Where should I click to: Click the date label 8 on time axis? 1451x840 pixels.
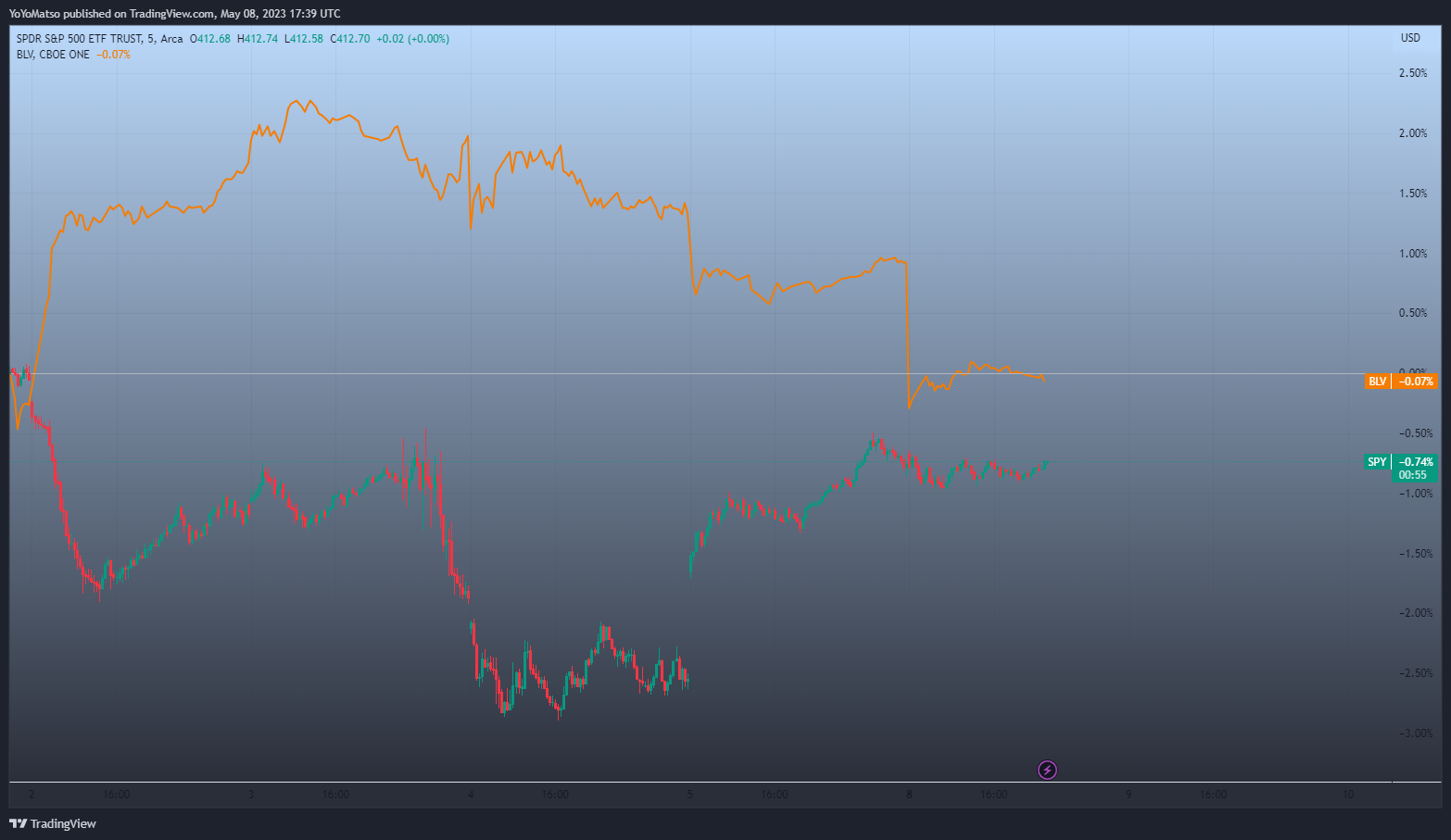click(909, 795)
